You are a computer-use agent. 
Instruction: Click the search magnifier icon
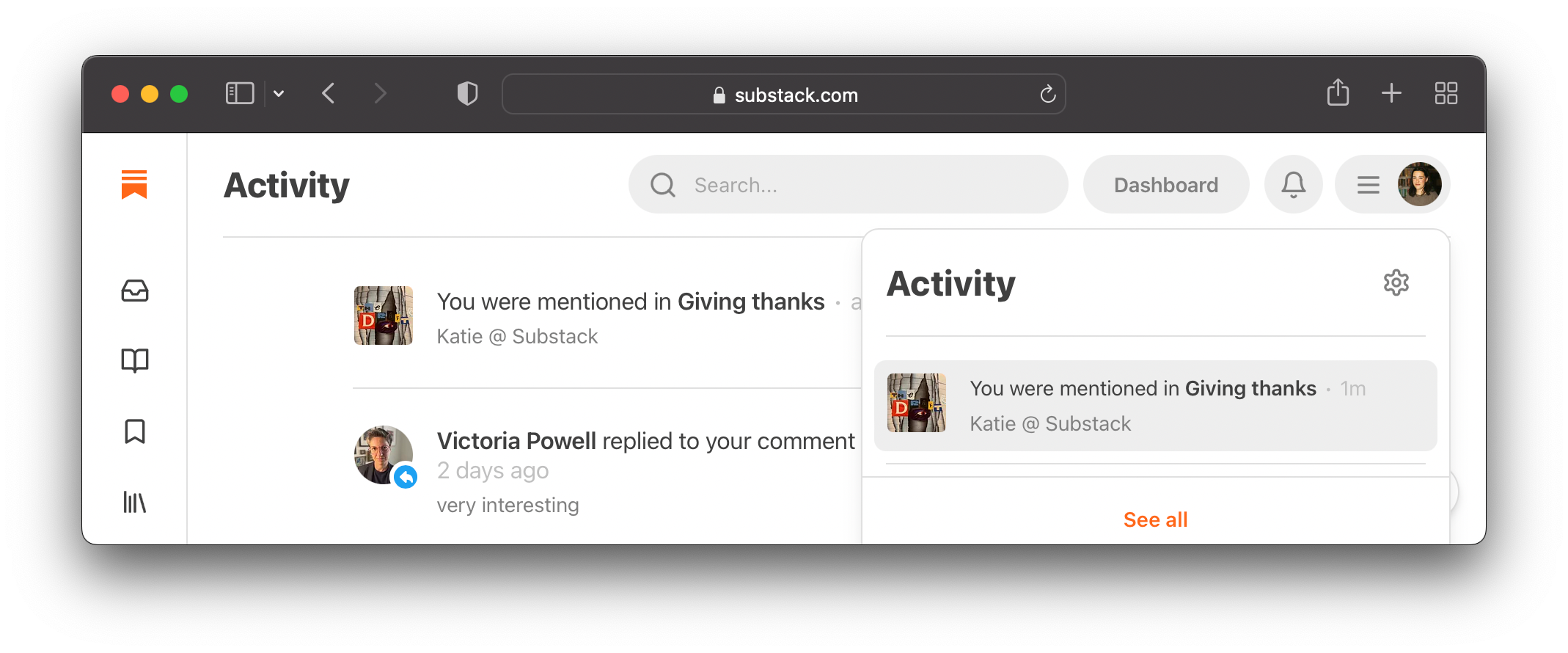coord(663,184)
